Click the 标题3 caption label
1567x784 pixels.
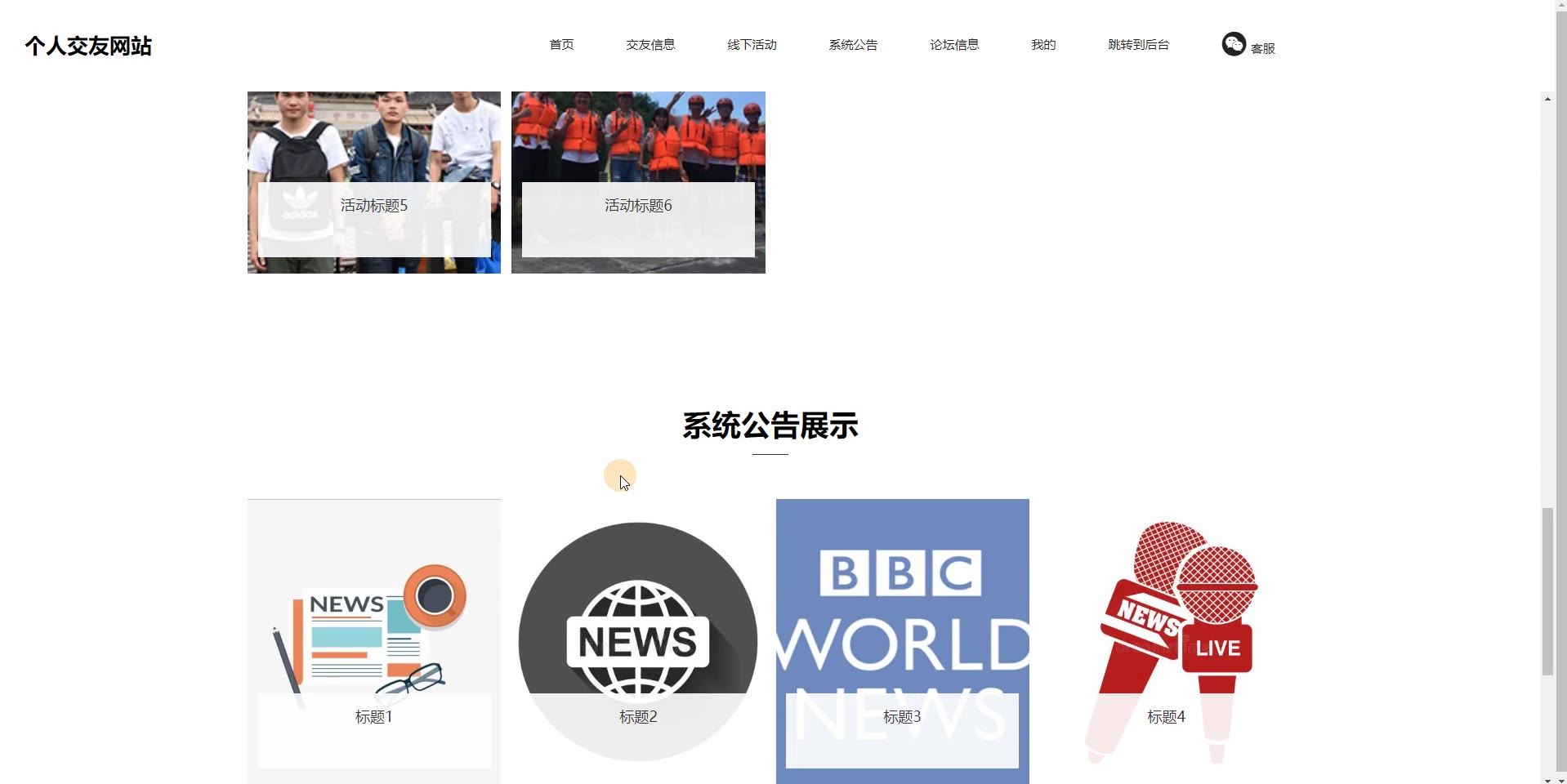tap(902, 717)
